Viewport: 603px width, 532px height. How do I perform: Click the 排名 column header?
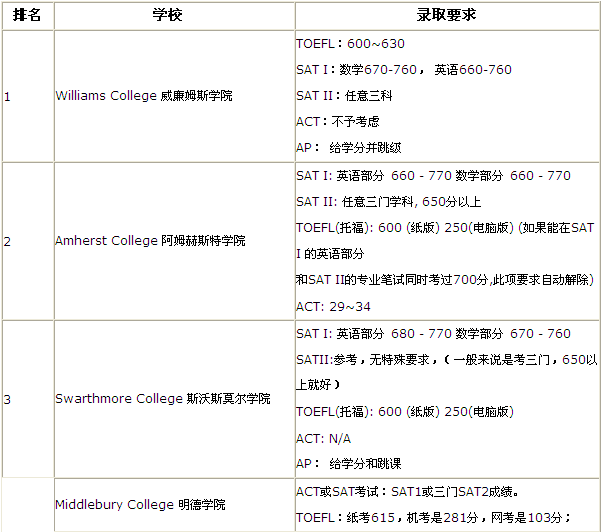[27, 15]
